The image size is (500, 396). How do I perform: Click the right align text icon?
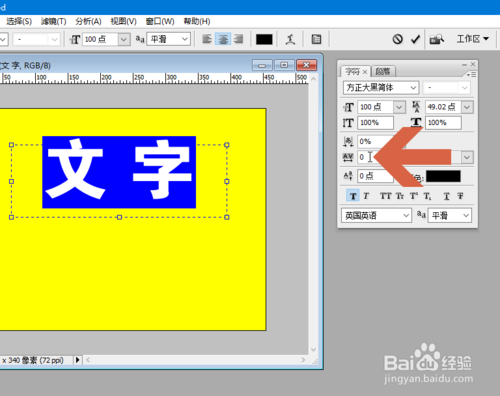coord(238,39)
